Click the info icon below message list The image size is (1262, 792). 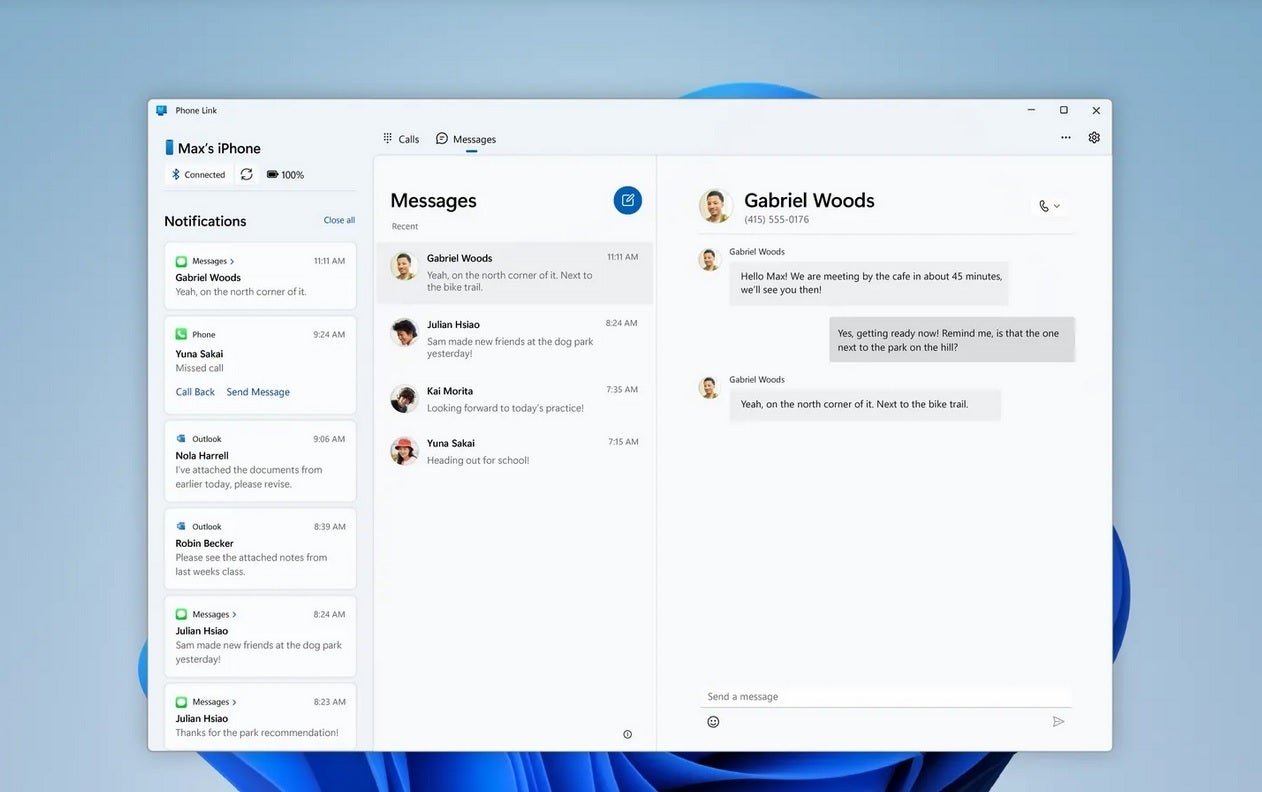coord(627,734)
